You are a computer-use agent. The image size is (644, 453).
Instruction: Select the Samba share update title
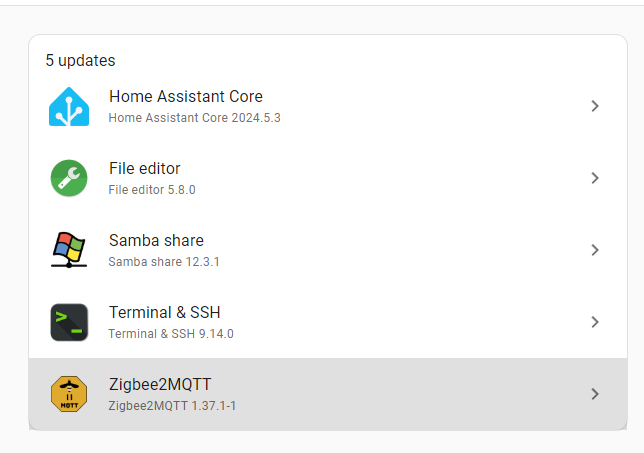coord(156,241)
